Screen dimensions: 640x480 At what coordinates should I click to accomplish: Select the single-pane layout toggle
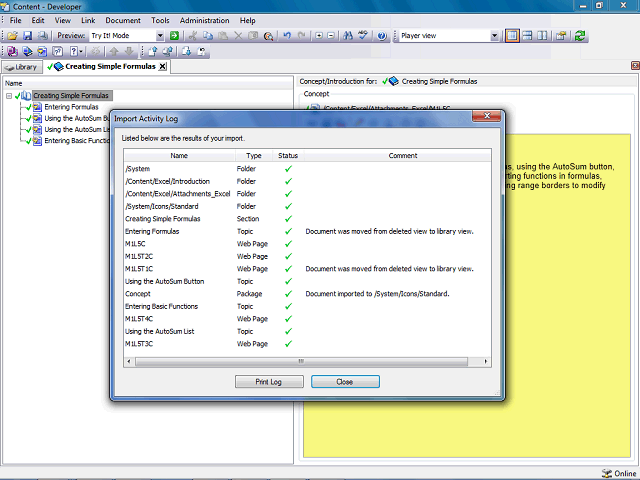[512, 36]
